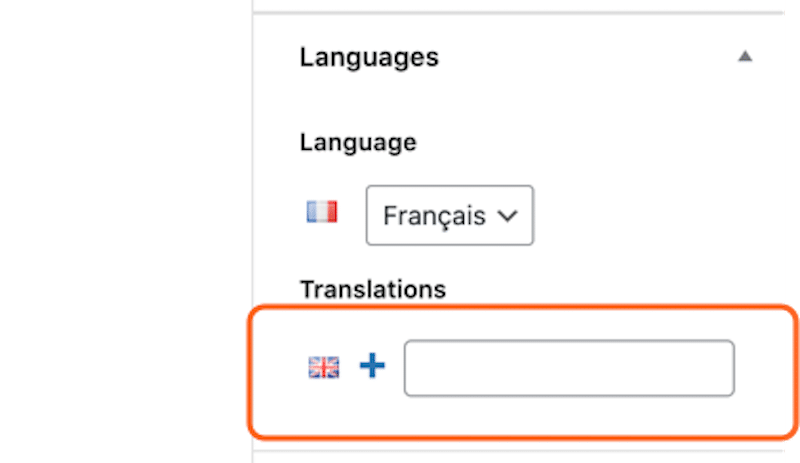This screenshot has width=800, height=463.
Task: Click the word Français in the select box
Action: pos(434,216)
